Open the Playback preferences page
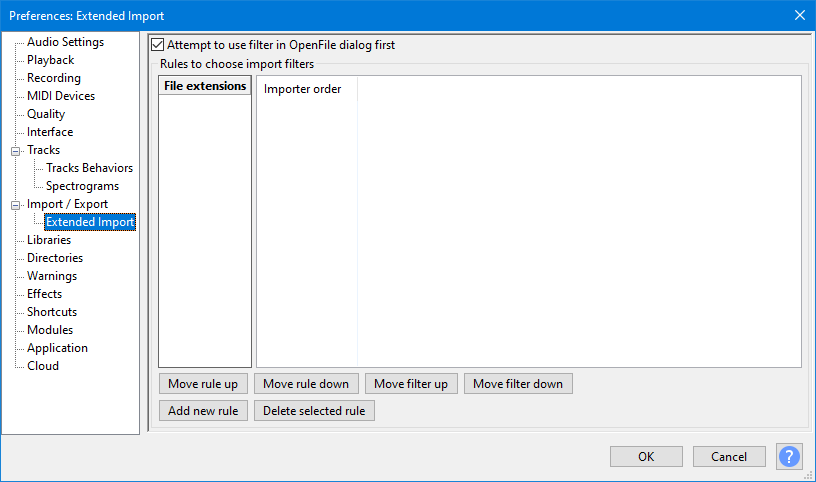The image size is (816, 482). pyautogui.click(x=50, y=60)
